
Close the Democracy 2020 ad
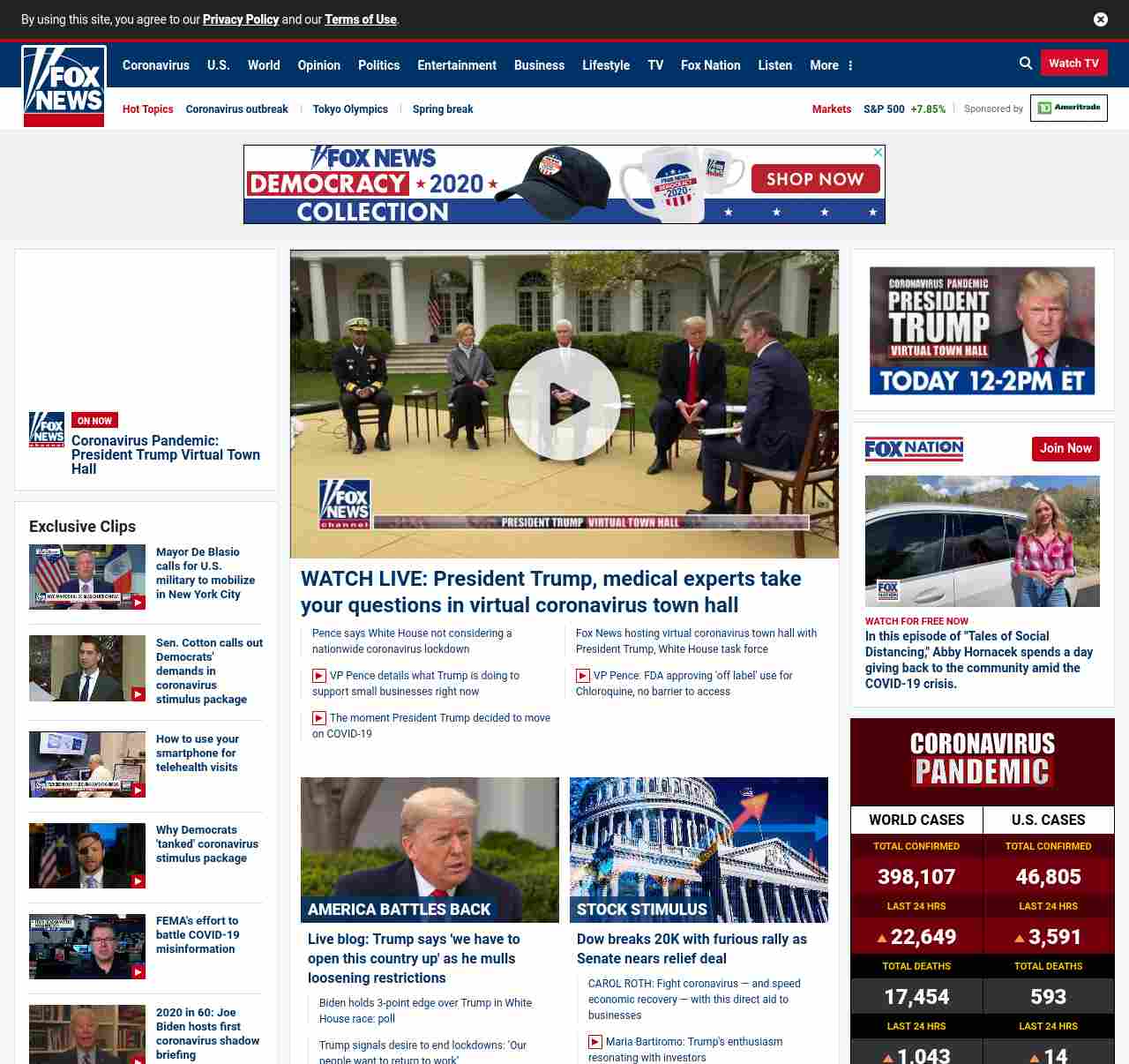(878, 153)
